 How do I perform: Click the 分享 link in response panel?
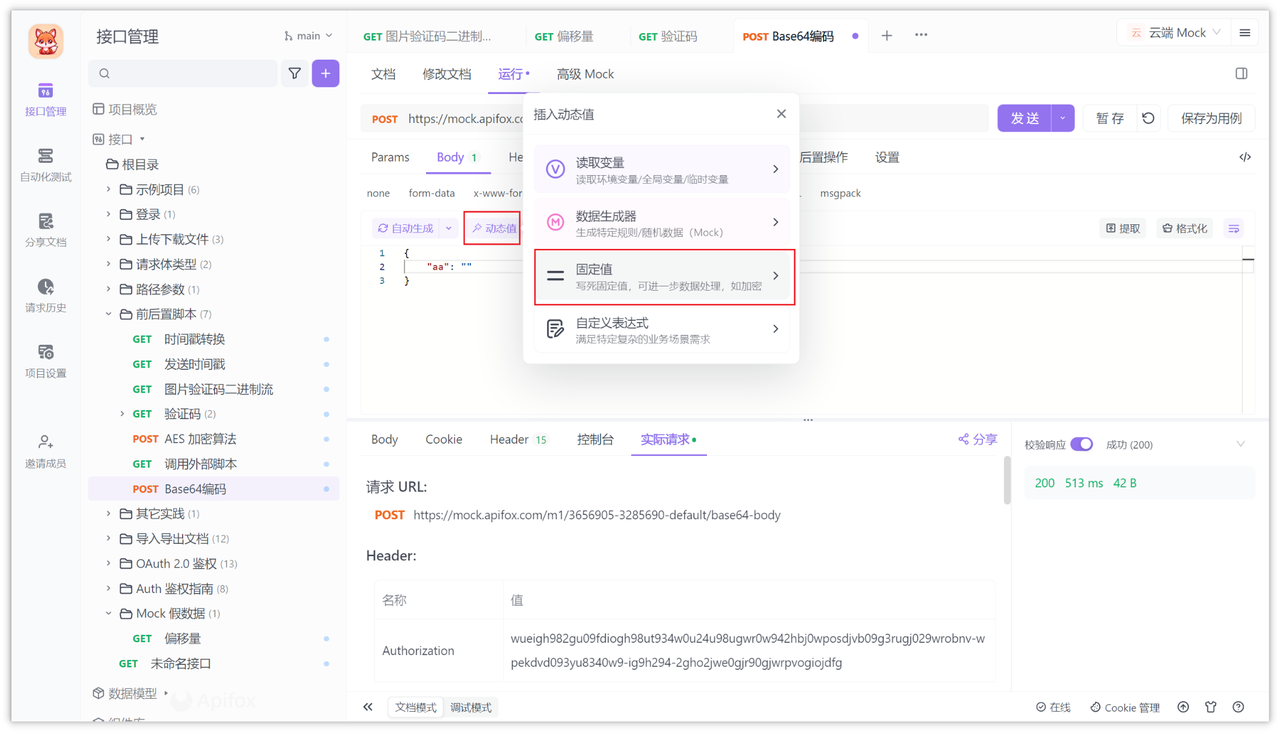977,439
